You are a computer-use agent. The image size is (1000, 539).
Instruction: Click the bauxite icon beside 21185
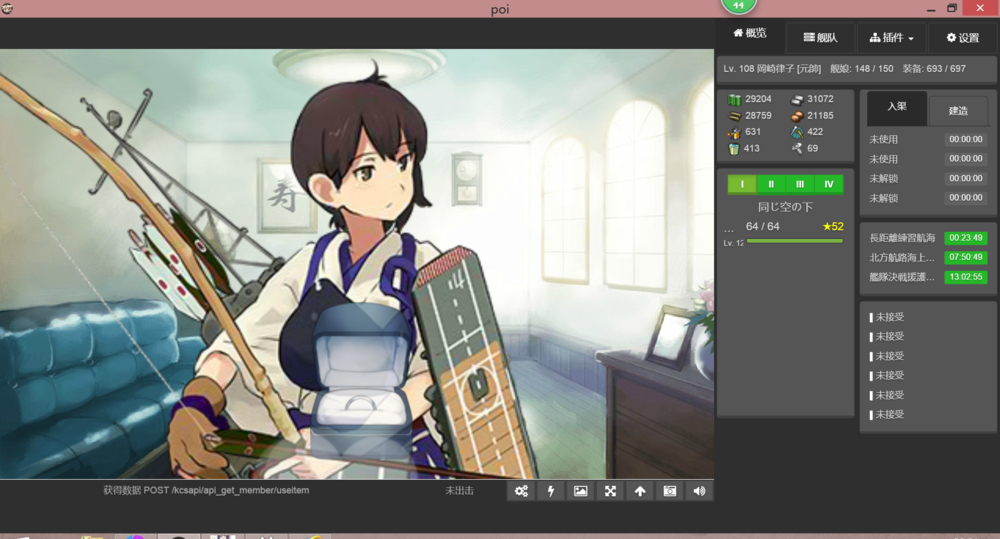797,116
